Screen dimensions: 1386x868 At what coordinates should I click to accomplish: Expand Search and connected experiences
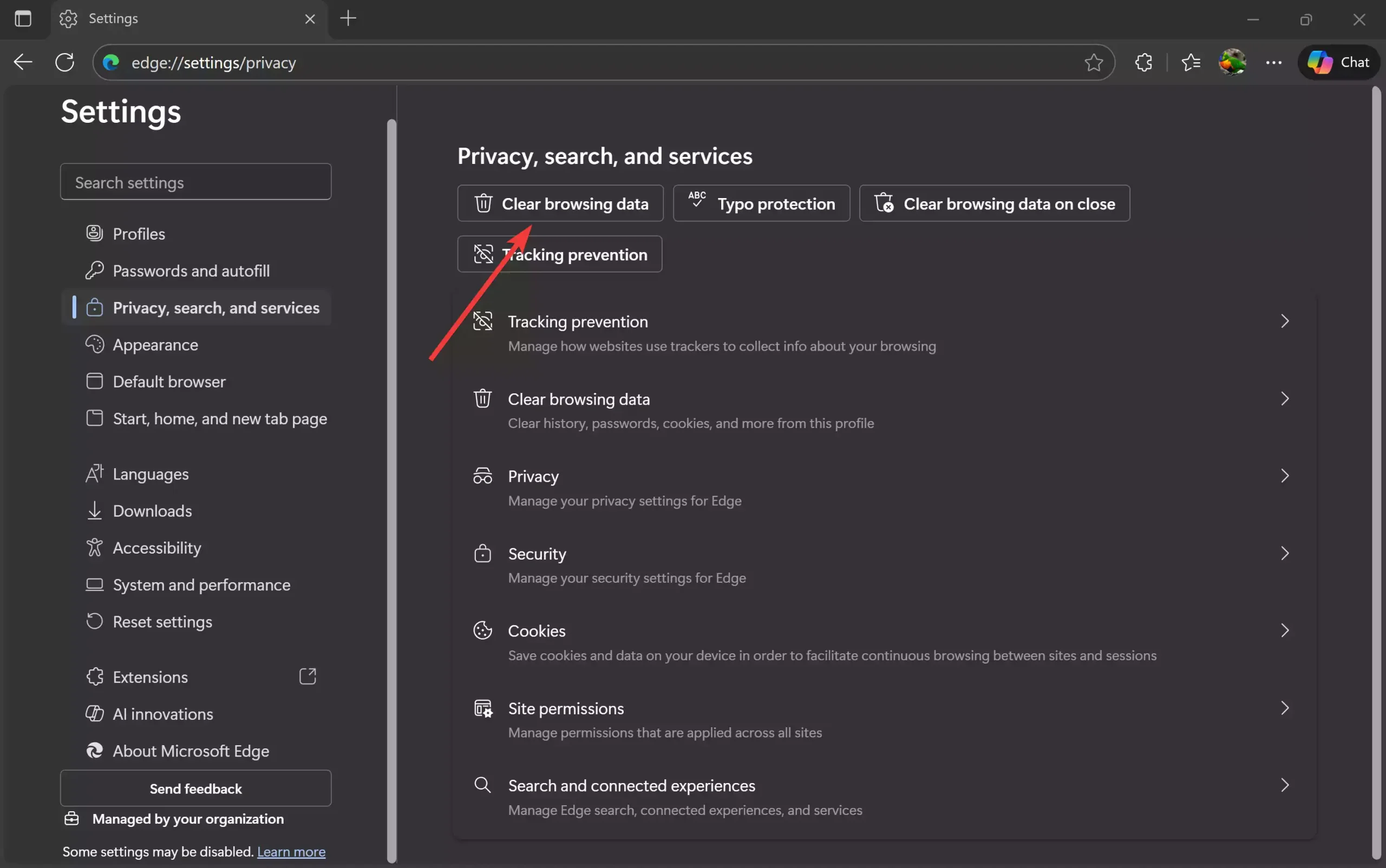(1285, 785)
